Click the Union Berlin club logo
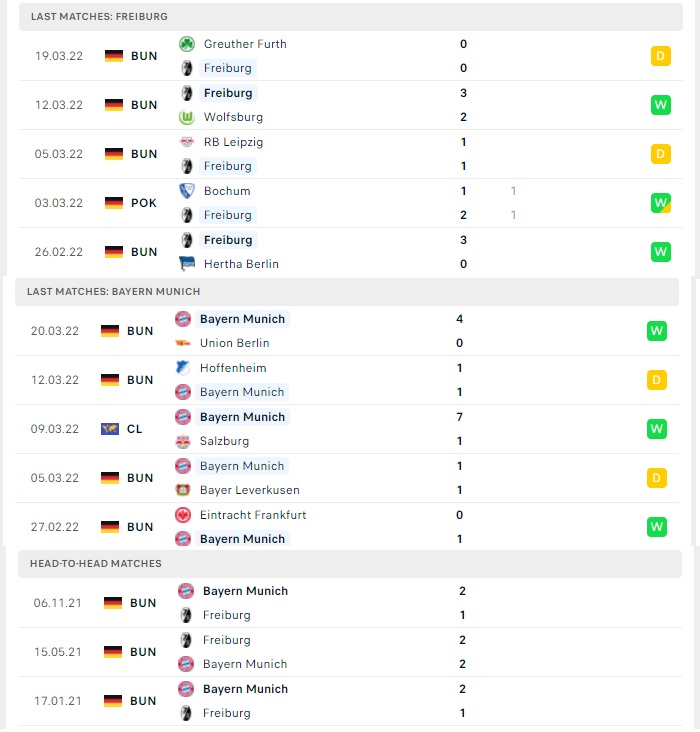The width and height of the screenshot is (700, 732). pyautogui.click(x=183, y=343)
